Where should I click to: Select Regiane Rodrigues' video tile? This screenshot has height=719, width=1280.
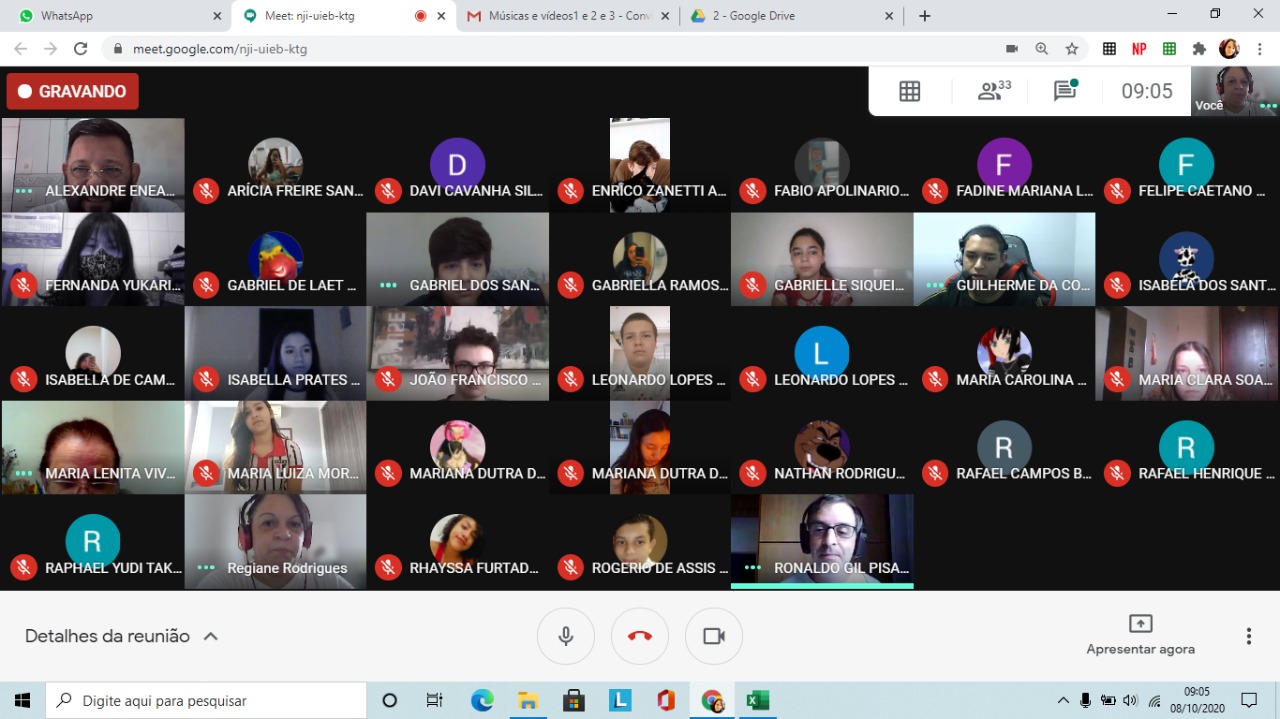pos(275,541)
